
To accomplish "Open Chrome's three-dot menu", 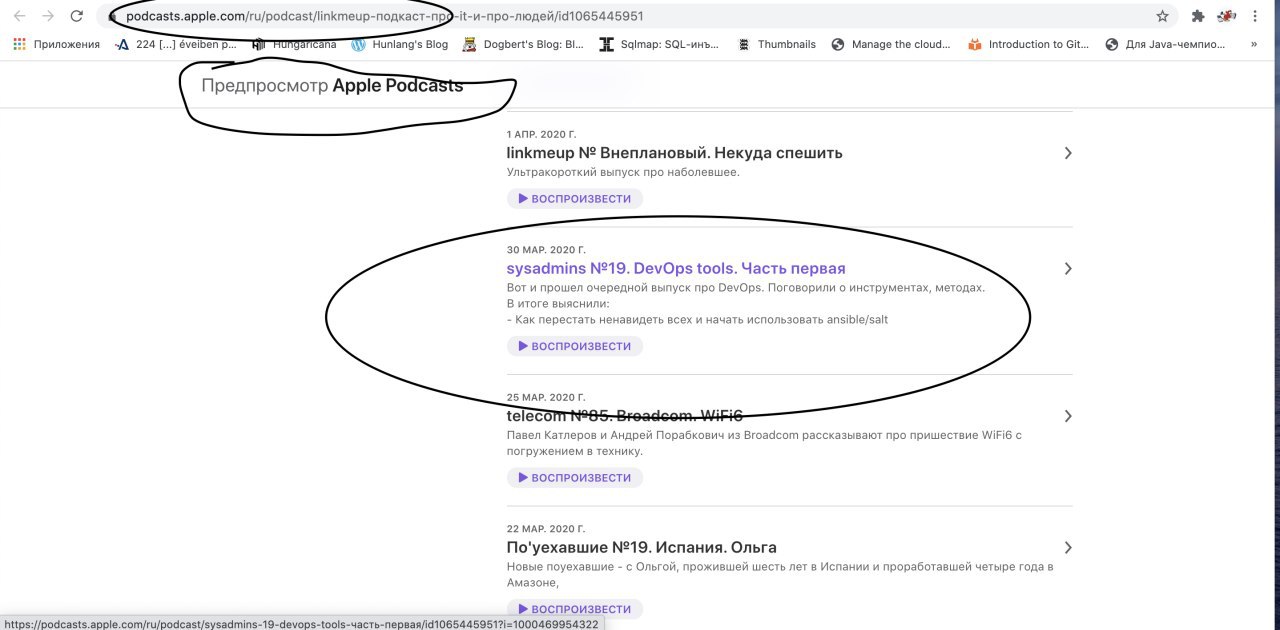I will (x=1255, y=16).
